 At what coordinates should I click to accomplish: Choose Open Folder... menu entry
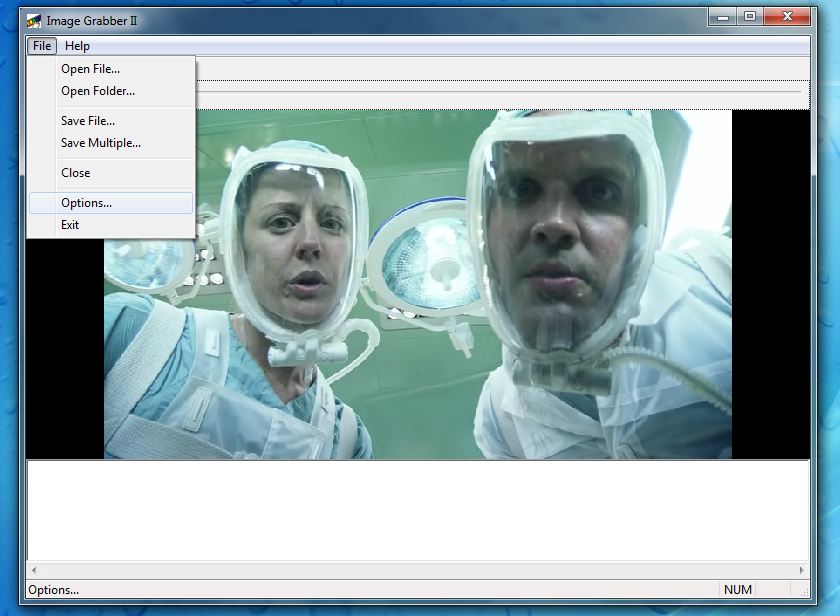111,91
